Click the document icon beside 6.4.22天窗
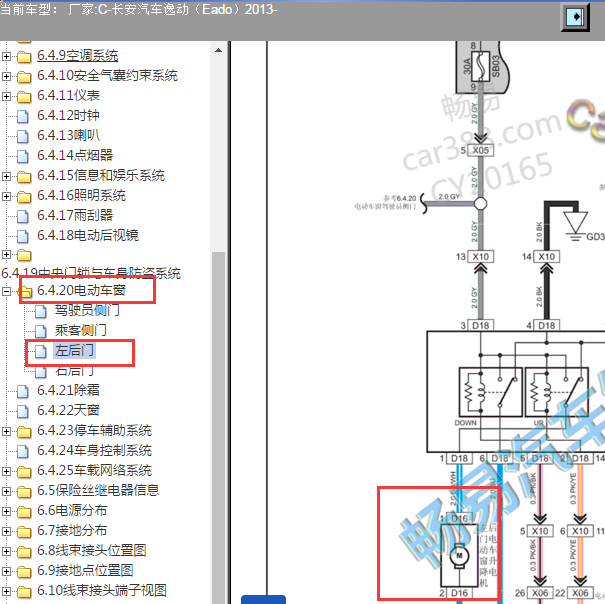The height and width of the screenshot is (604, 605). 23,411
